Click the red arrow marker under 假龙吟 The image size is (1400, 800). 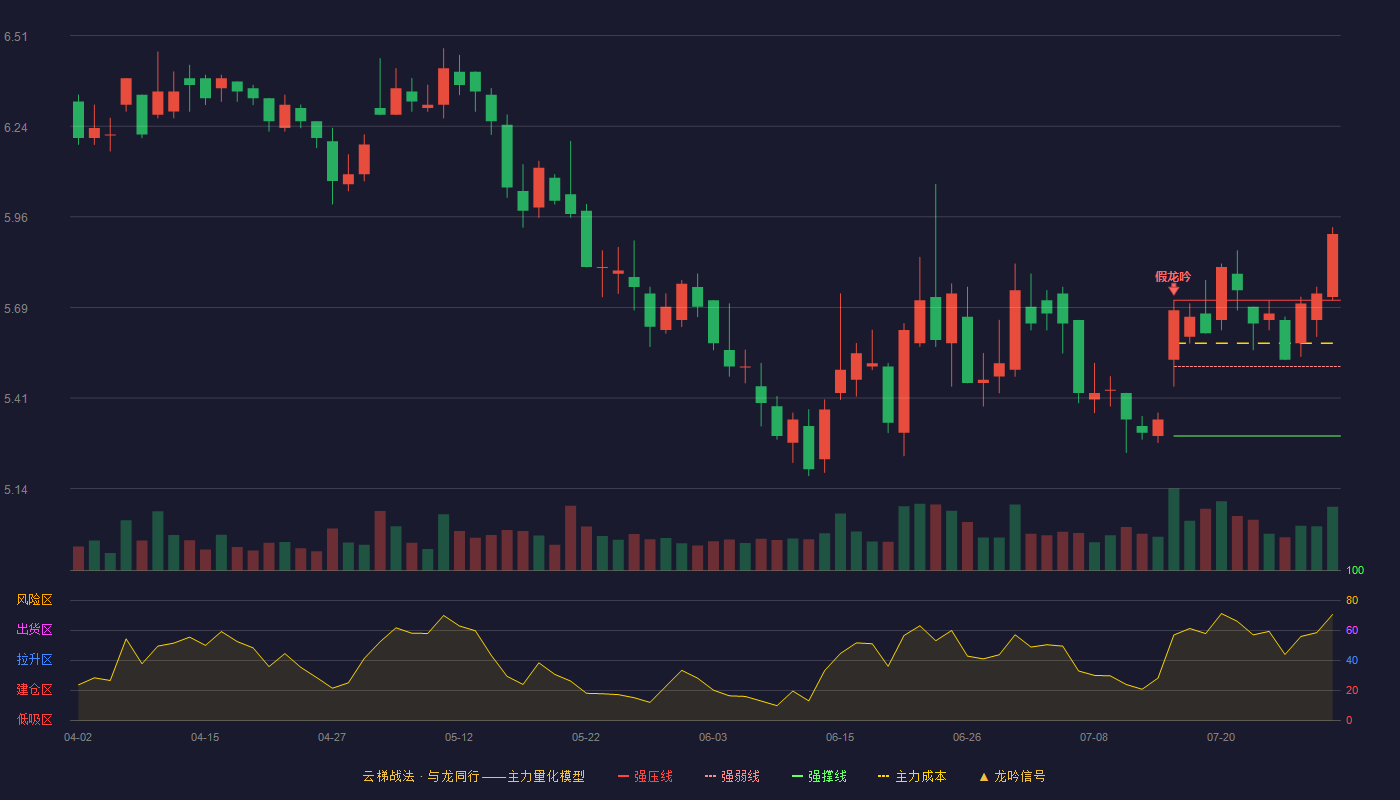(1174, 289)
